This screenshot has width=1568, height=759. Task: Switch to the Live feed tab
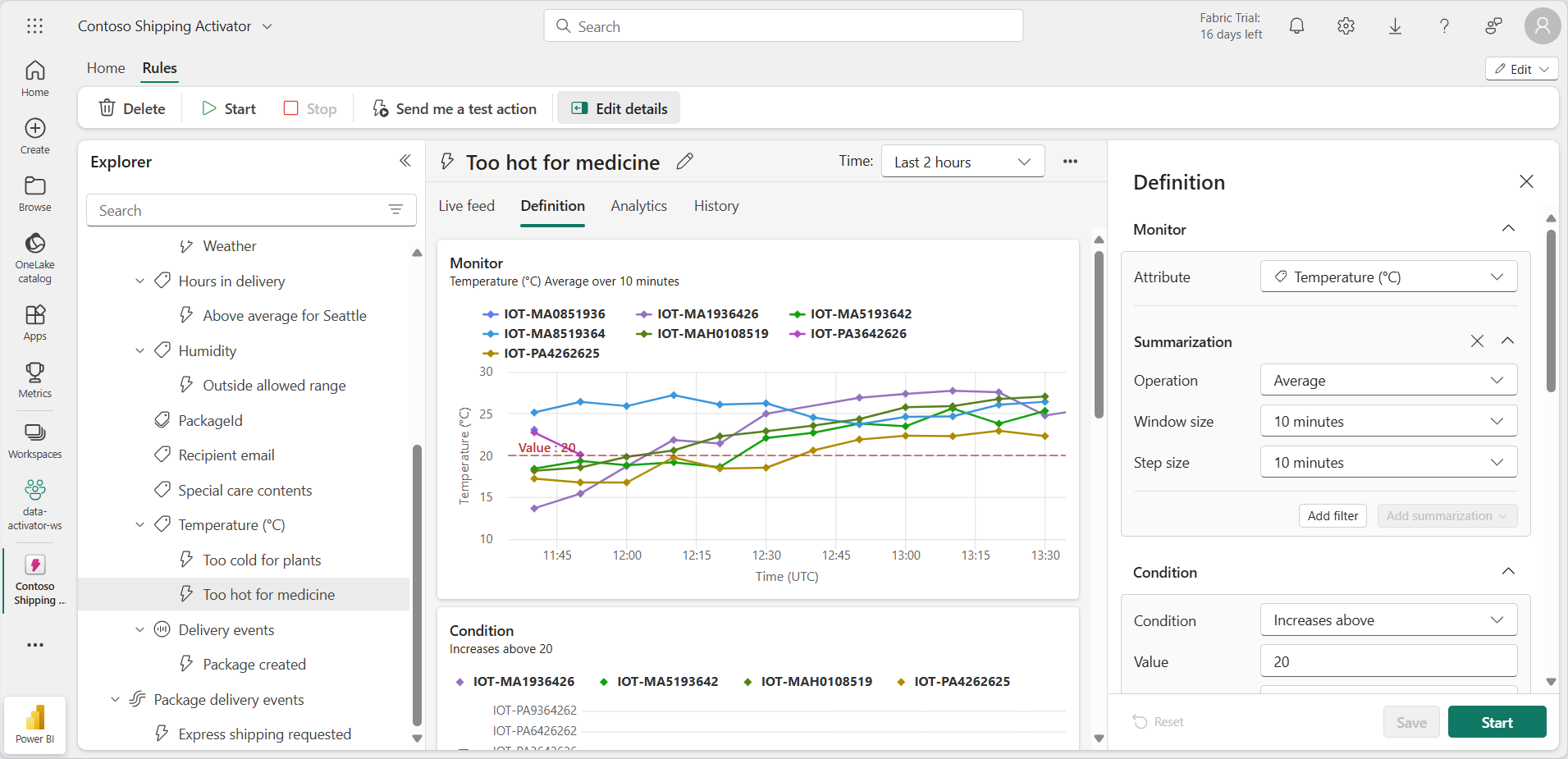tap(466, 206)
